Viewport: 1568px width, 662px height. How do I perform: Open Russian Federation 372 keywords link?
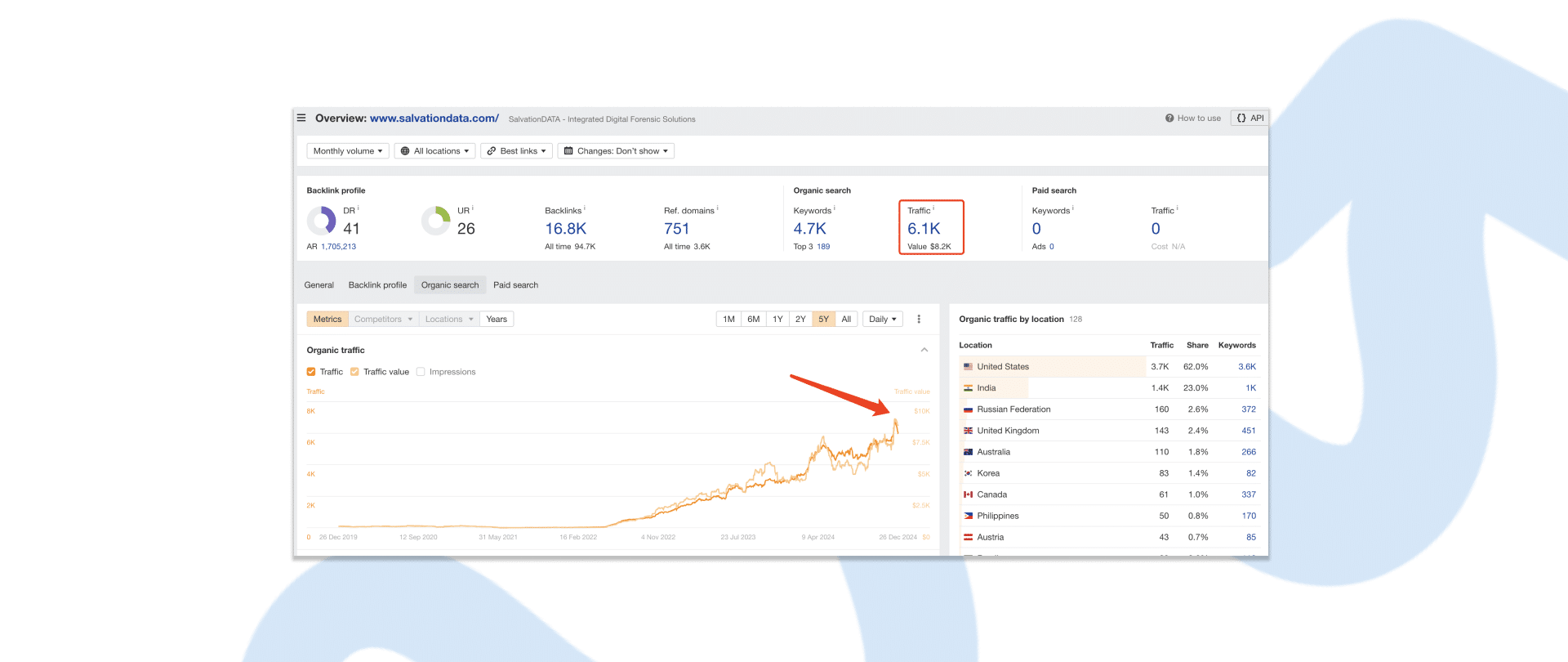coord(1249,409)
